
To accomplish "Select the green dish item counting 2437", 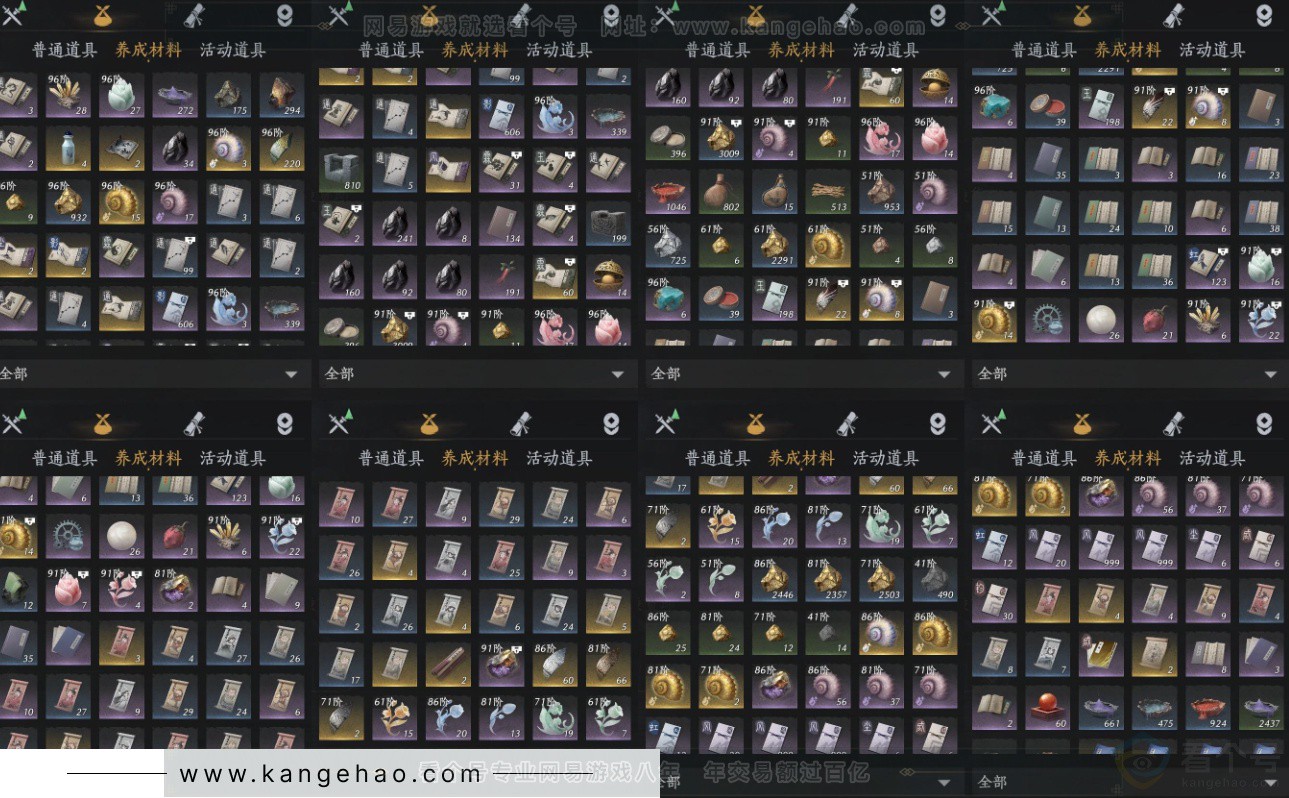I will (1260, 707).
